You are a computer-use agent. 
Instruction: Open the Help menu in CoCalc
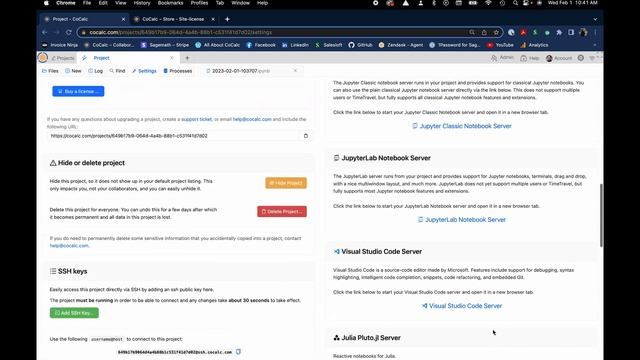(x=529, y=58)
